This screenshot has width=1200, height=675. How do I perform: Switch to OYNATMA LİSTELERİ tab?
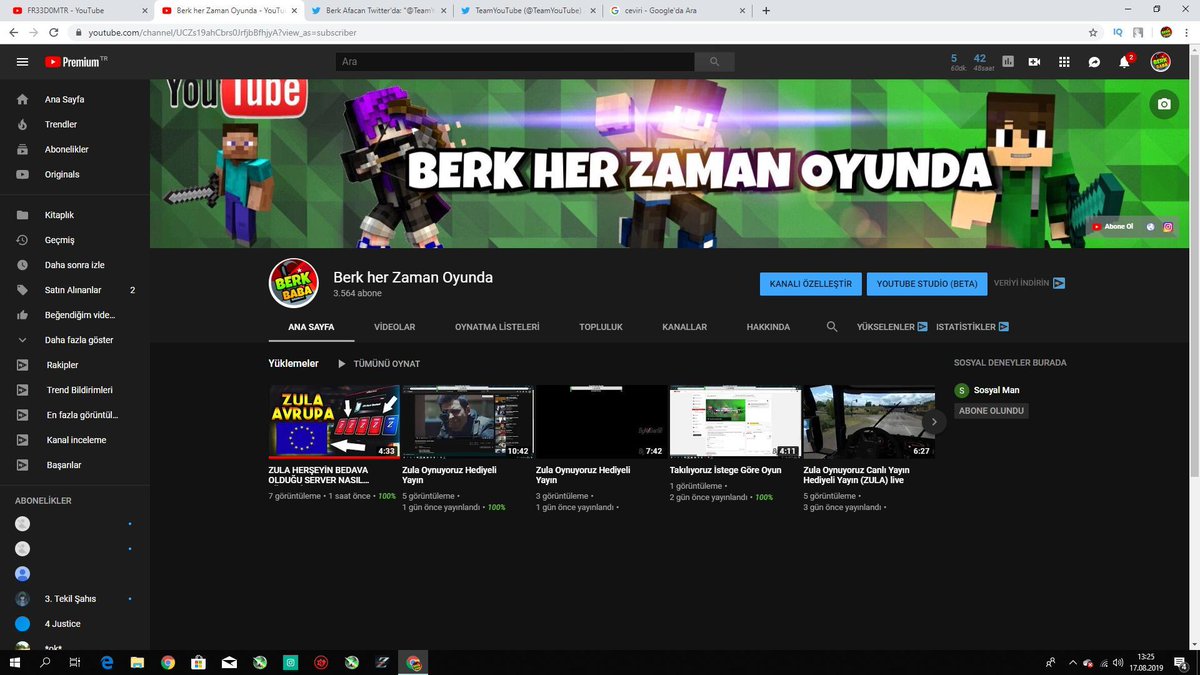tap(497, 327)
